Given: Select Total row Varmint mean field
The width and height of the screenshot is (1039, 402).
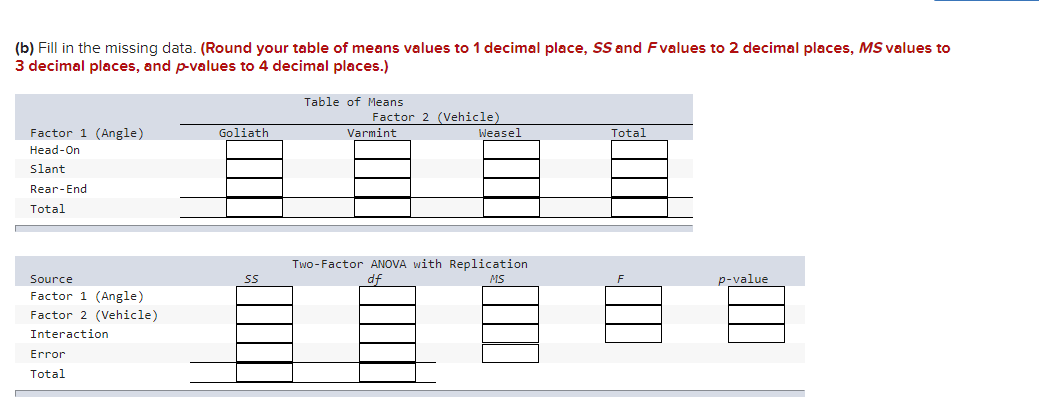Looking at the screenshot, I should pos(382,207).
